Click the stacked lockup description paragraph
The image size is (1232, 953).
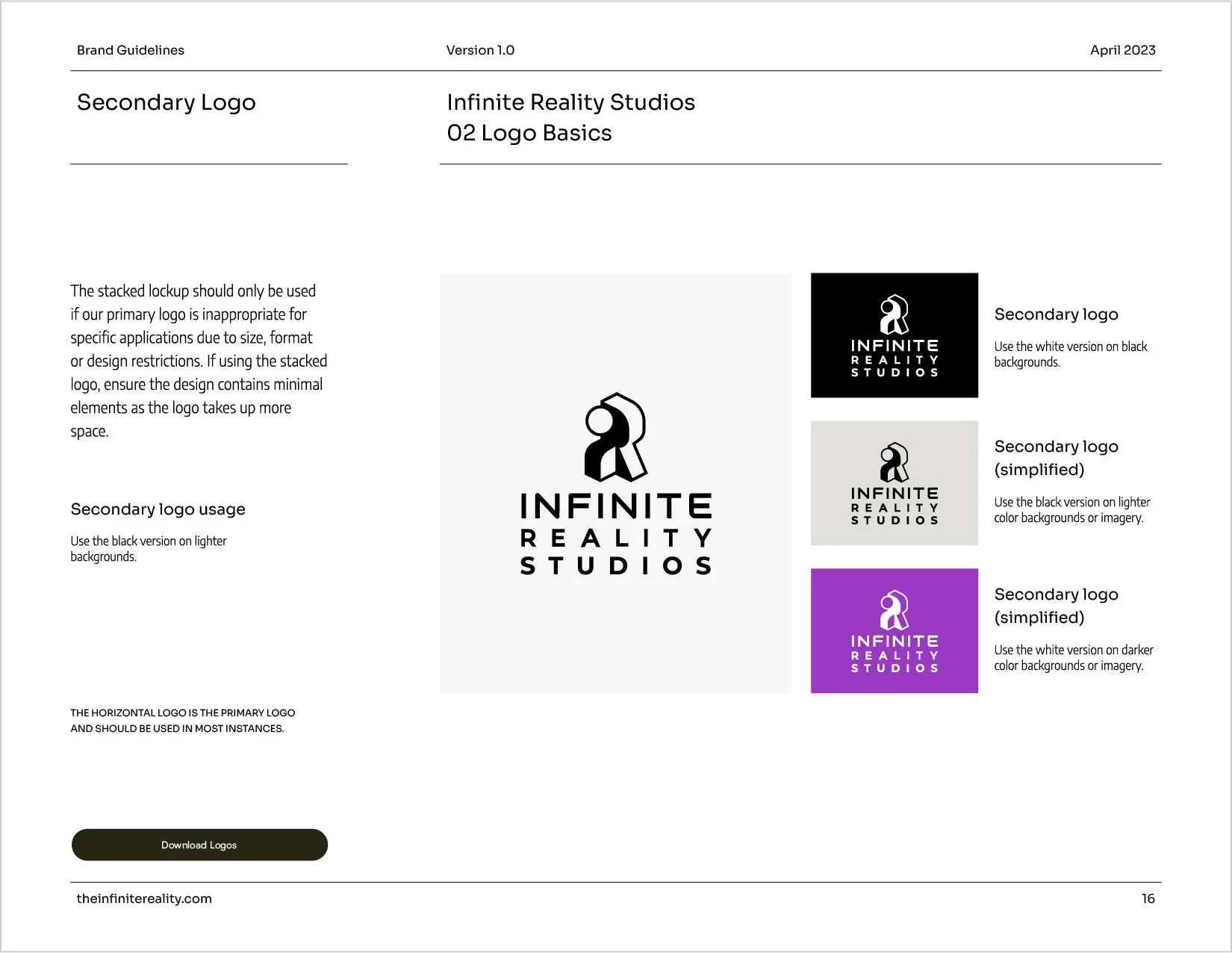click(199, 361)
